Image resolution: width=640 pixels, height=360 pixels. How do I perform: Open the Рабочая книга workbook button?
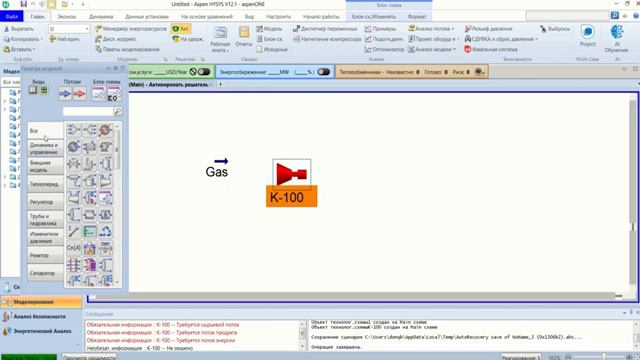220,40
